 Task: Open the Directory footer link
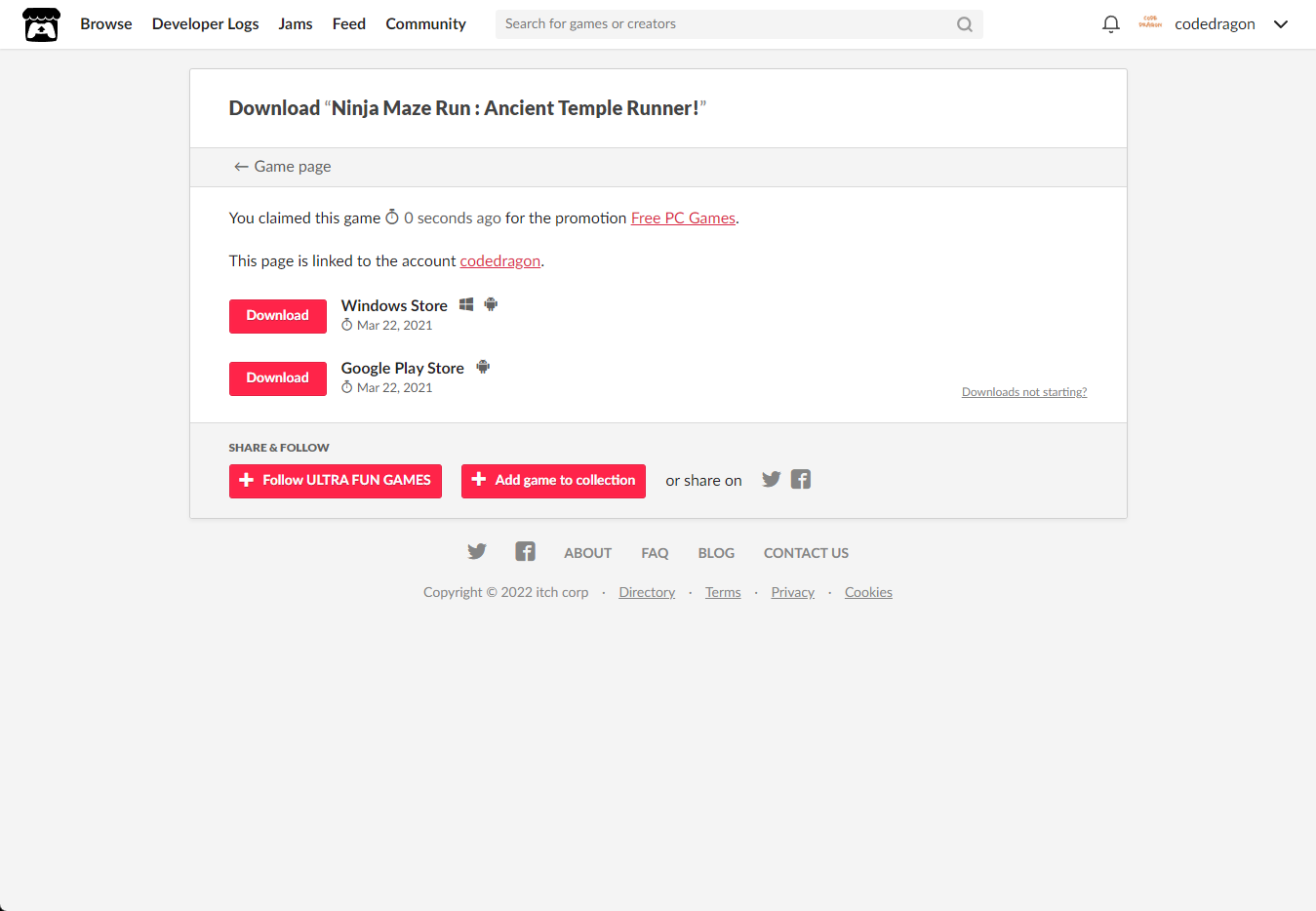click(x=647, y=592)
